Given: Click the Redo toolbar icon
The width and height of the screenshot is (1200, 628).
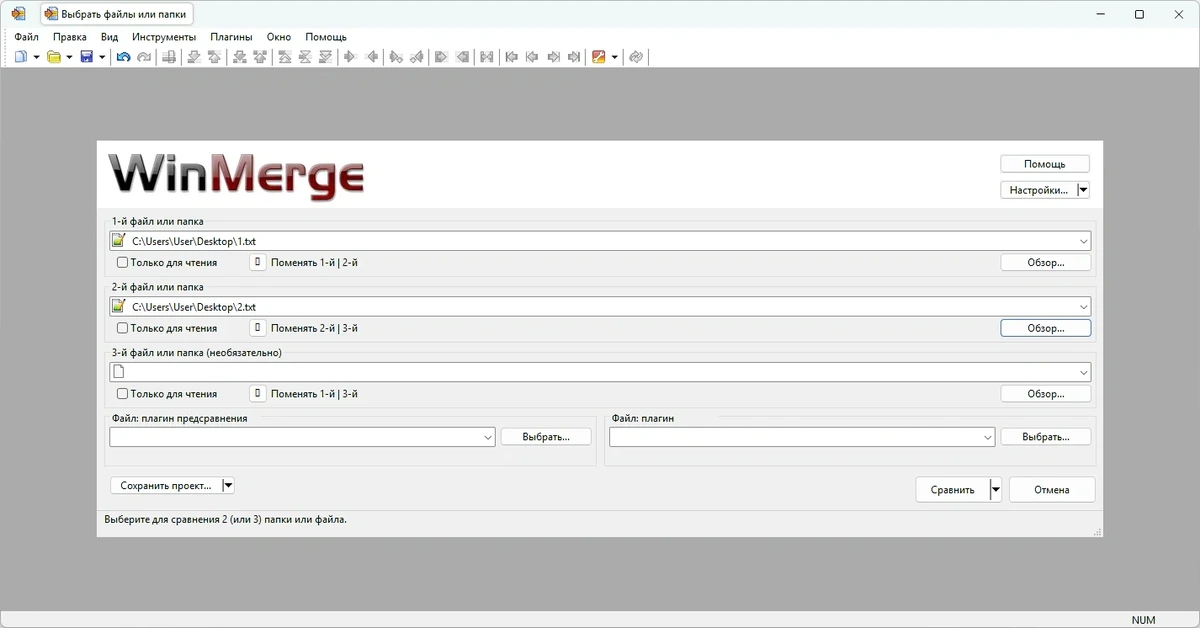Looking at the screenshot, I should (144, 57).
